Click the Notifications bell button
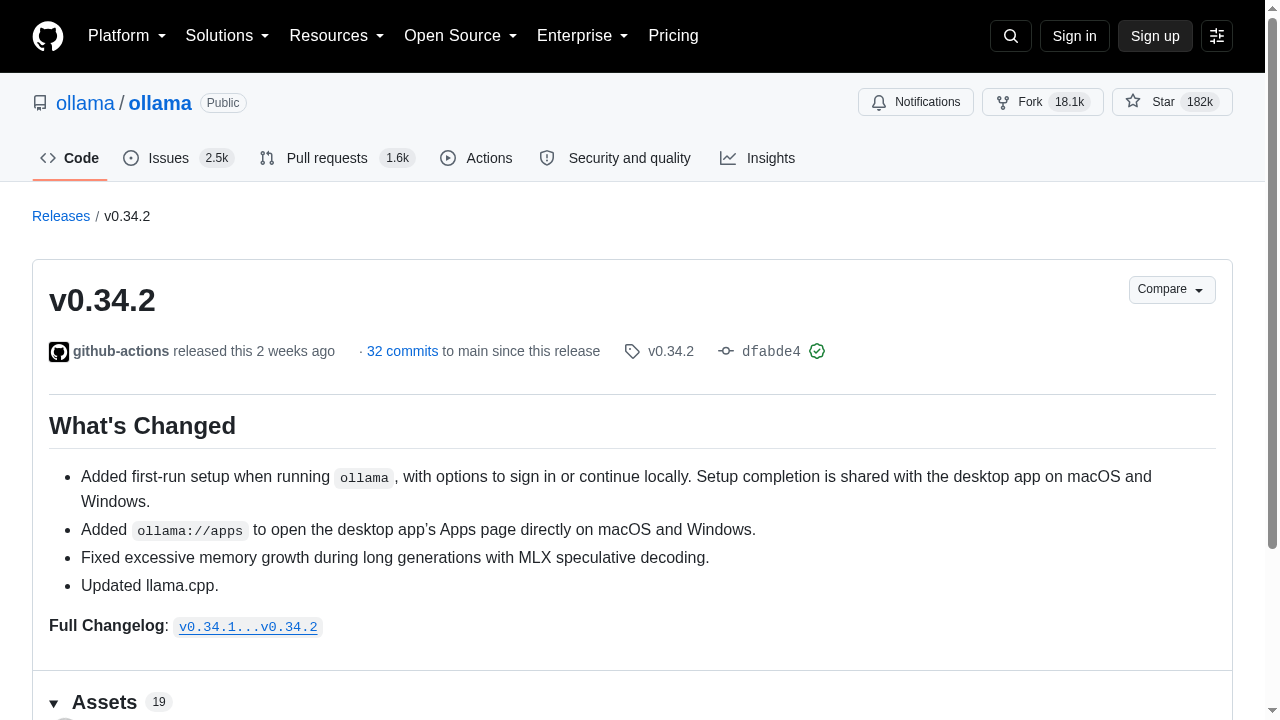The height and width of the screenshot is (720, 1280). 916,102
